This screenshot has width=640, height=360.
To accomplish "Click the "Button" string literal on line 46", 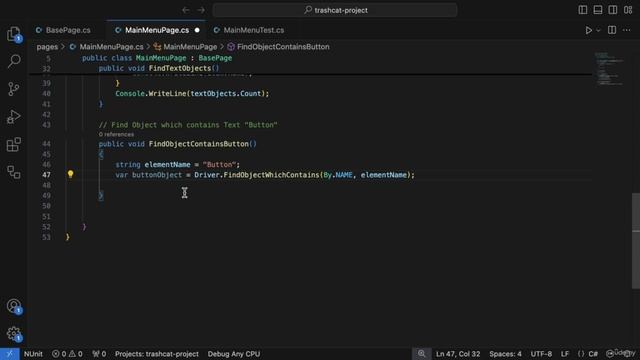I will (x=219, y=164).
